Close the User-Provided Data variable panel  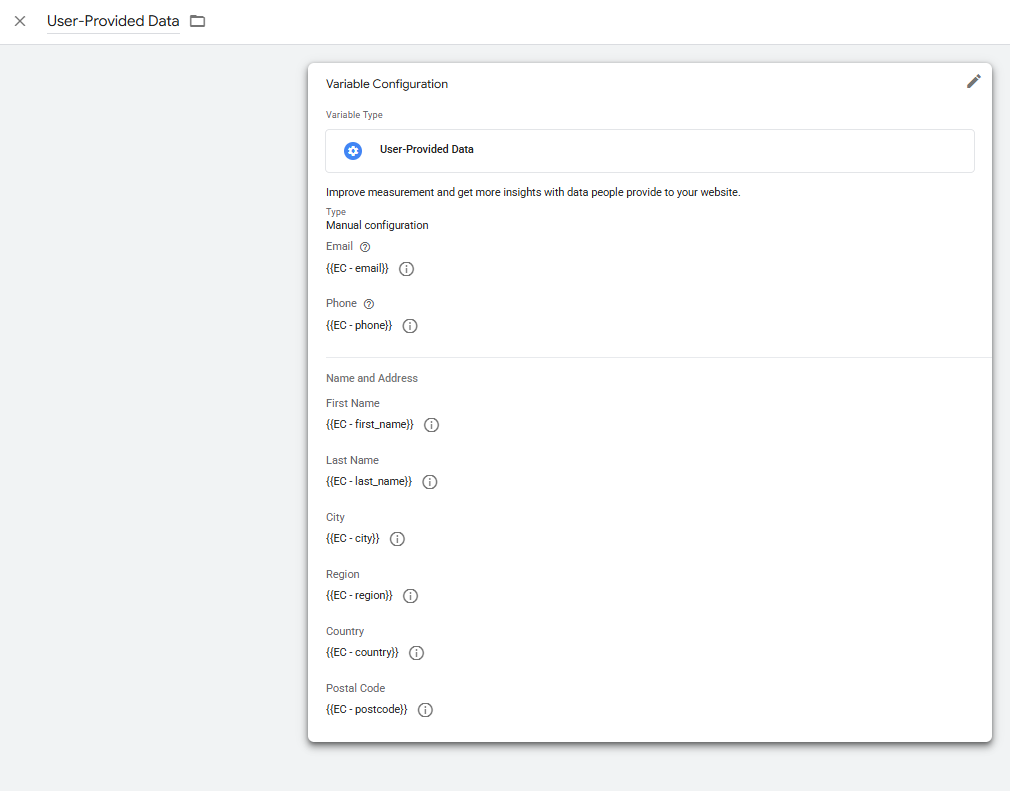[20, 21]
